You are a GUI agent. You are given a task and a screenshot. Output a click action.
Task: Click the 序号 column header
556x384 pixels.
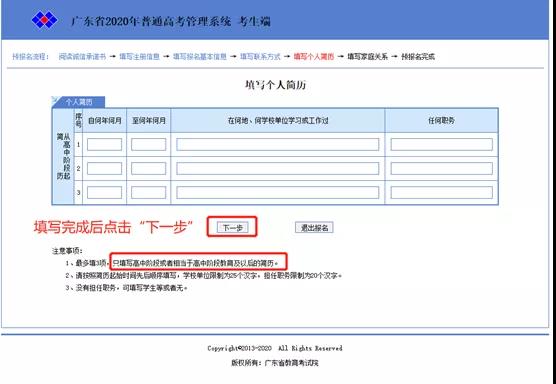tap(78, 121)
